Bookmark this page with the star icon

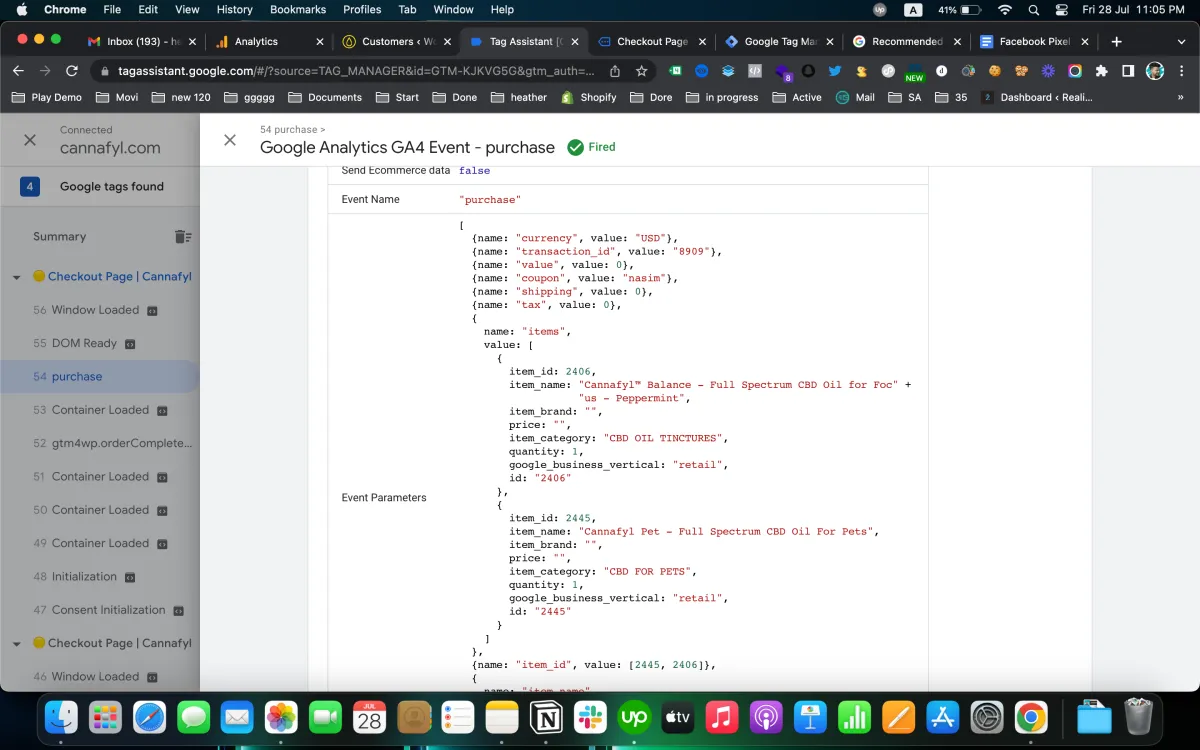tap(642, 71)
